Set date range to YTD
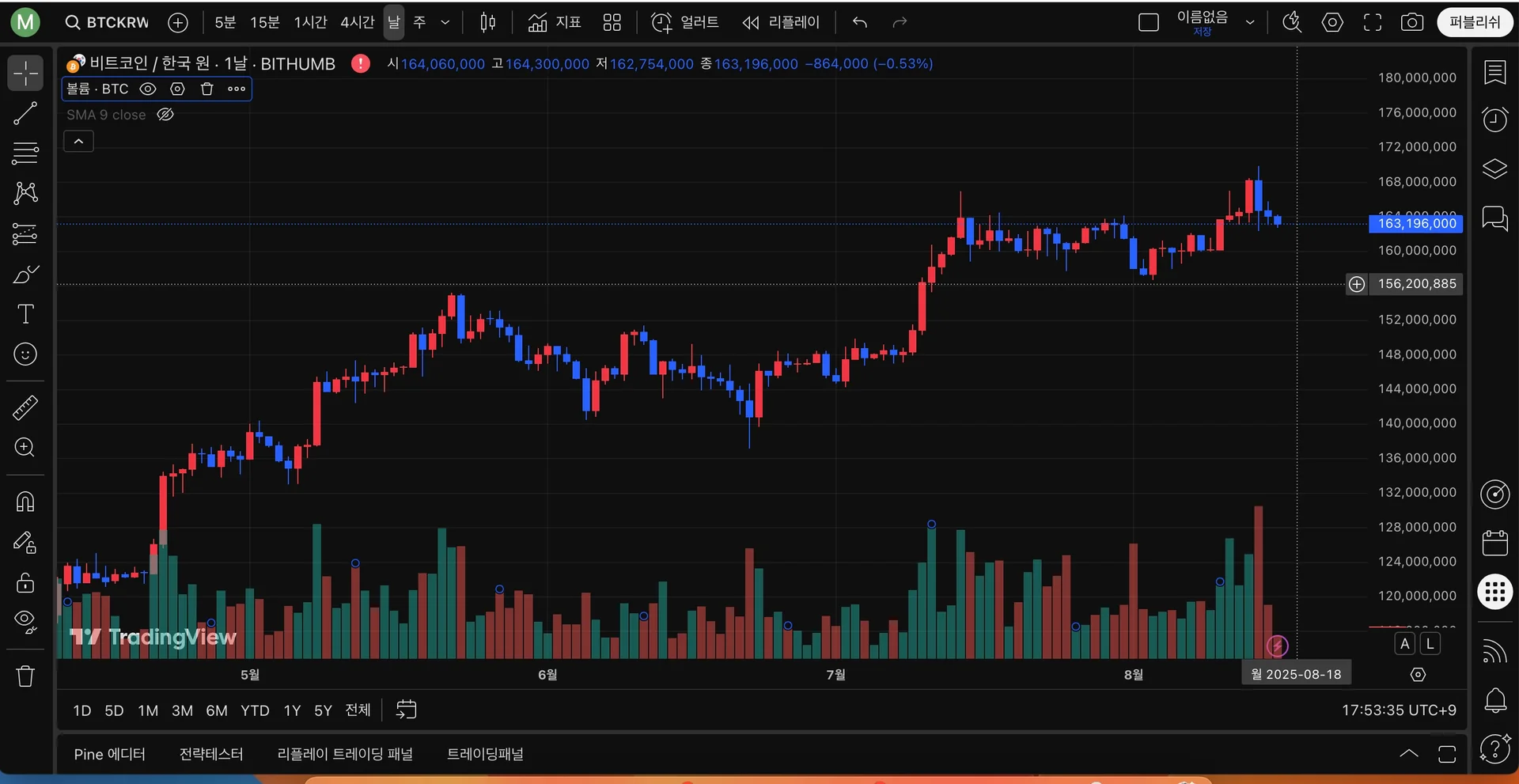Image resolution: width=1519 pixels, height=784 pixels. pos(255,710)
